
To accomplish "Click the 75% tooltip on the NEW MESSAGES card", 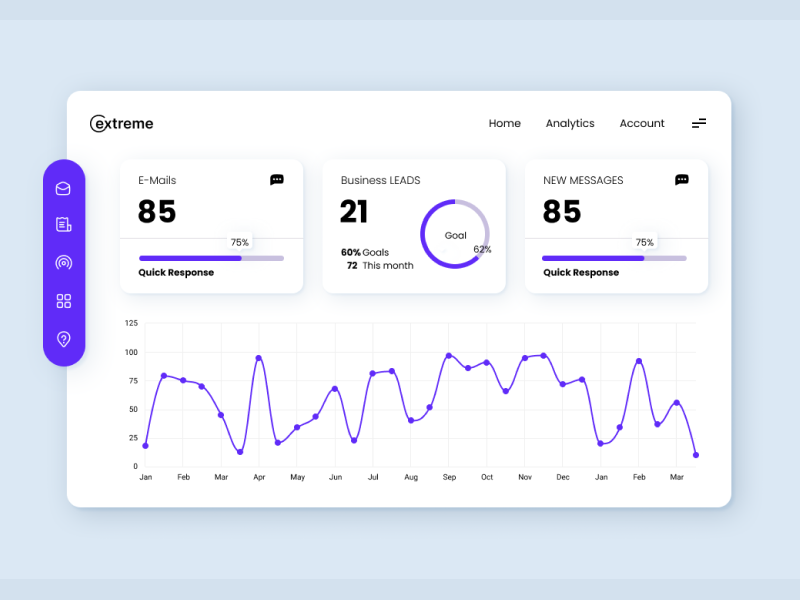I will (644, 242).
